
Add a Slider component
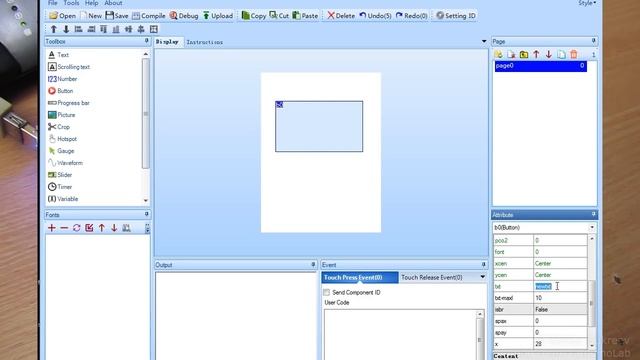[x=60, y=175]
